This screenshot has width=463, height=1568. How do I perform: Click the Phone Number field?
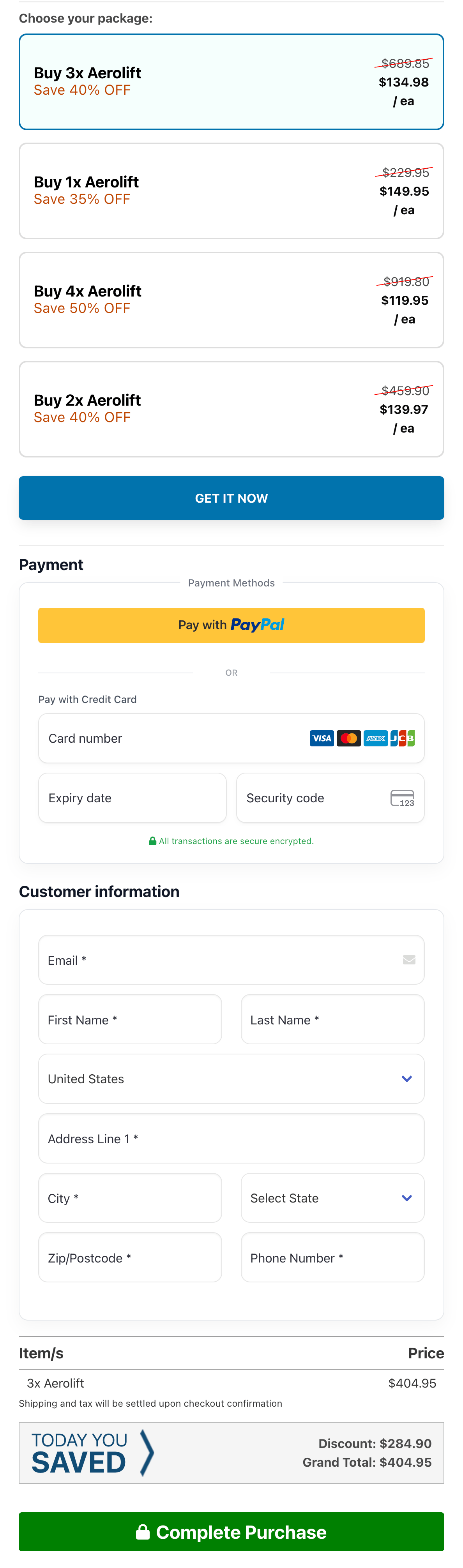pos(332,1257)
